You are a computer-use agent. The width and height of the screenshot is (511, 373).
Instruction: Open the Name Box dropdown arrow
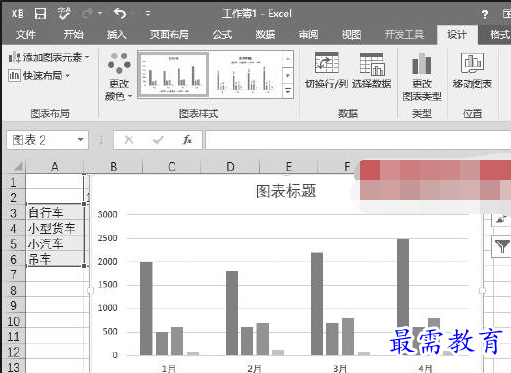point(80,140)
